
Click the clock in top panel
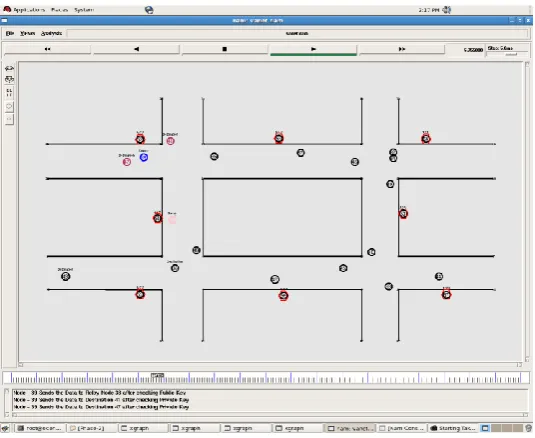(429, 10)
